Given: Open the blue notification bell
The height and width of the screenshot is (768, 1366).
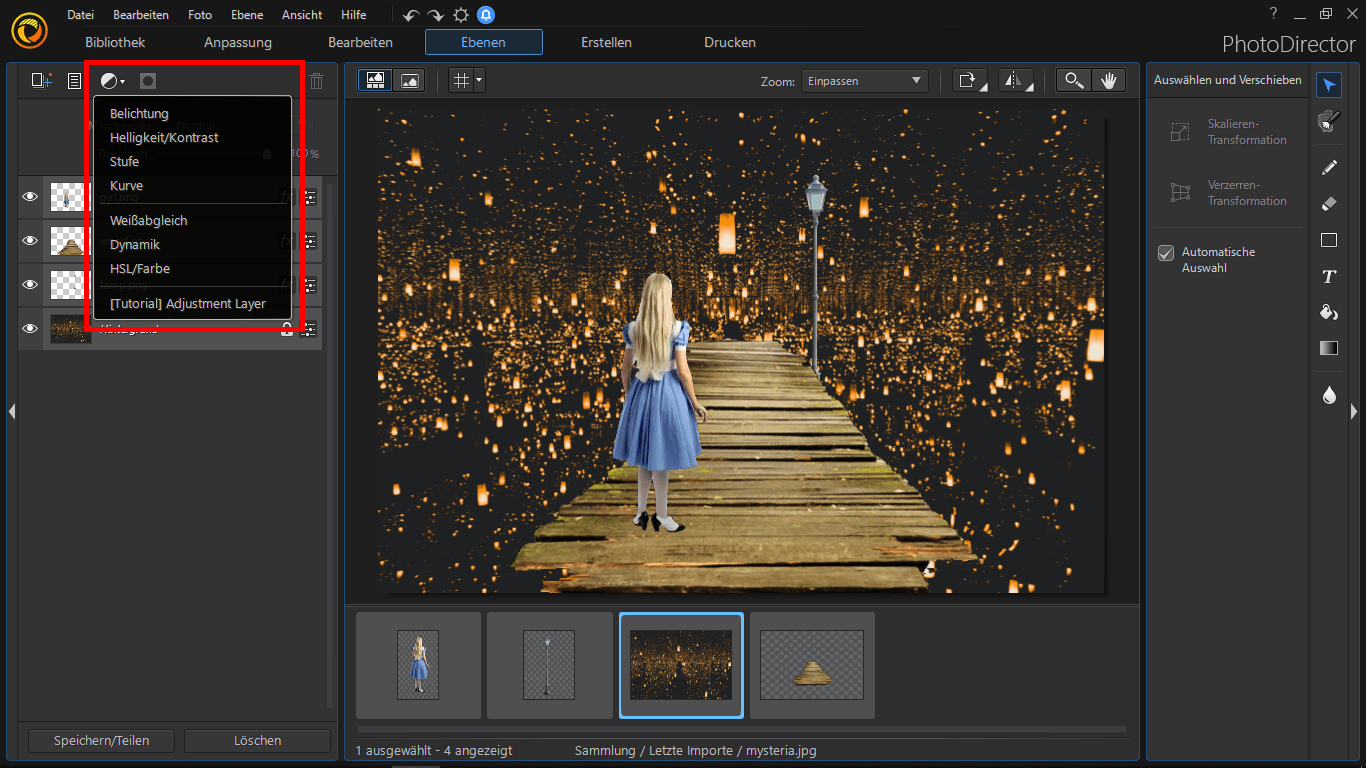Looking at the screenshot, I should pyautogui.click(x=485, y=15).
